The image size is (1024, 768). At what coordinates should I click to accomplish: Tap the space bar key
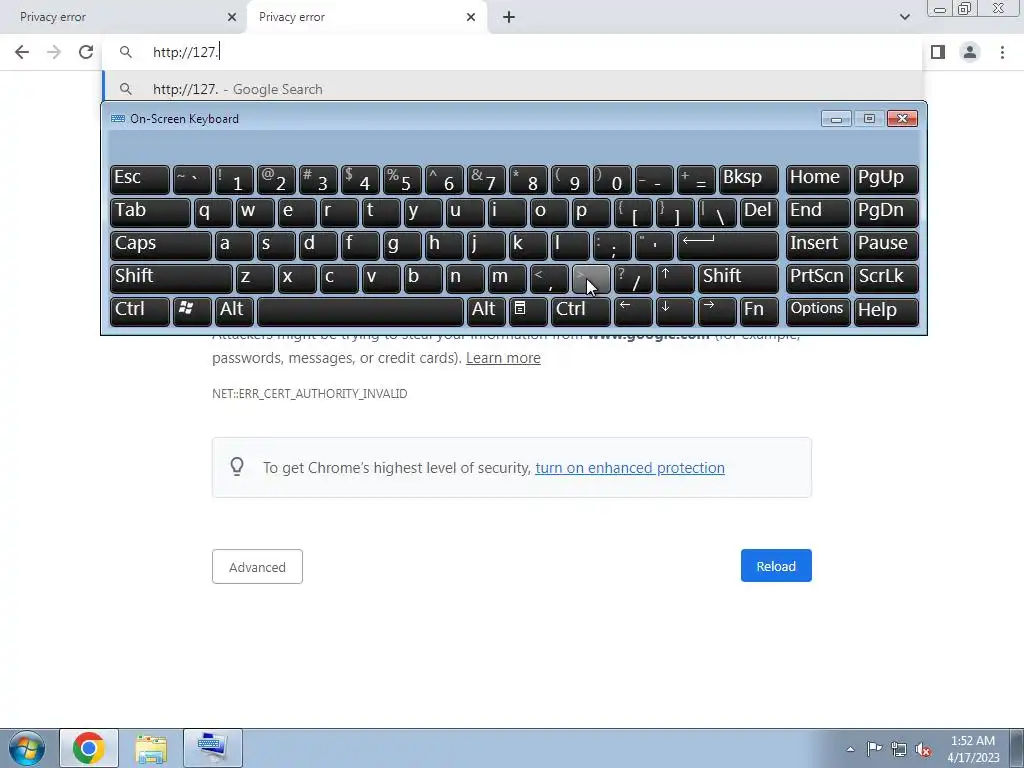click(360, 311)
